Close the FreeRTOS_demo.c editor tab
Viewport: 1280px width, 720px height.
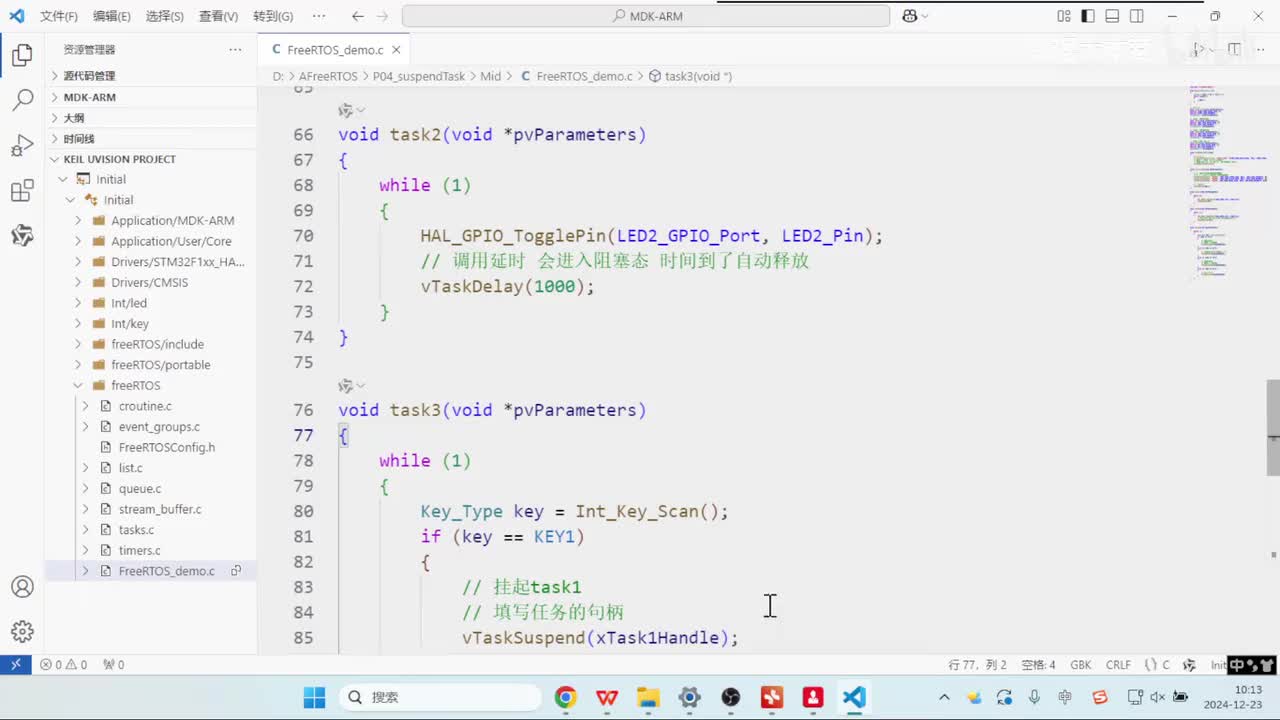396,50
